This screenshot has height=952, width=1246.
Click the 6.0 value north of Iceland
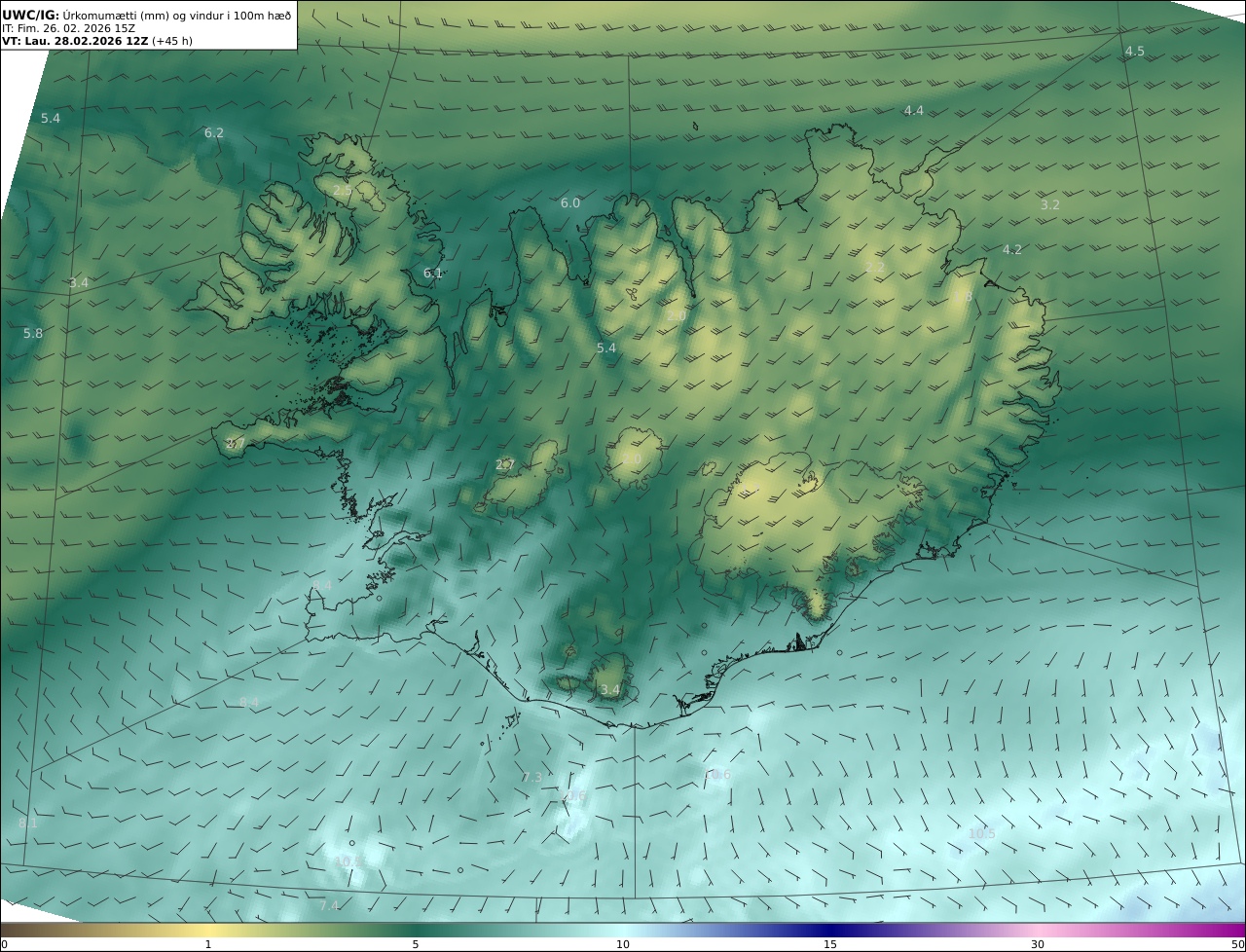point(570,202)
